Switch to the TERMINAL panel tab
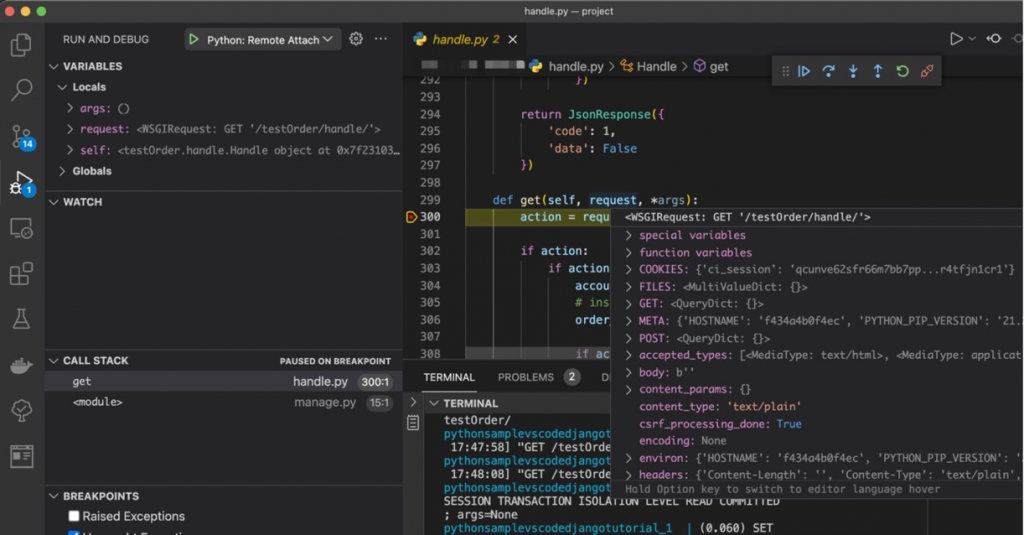 tap(449, 377)
